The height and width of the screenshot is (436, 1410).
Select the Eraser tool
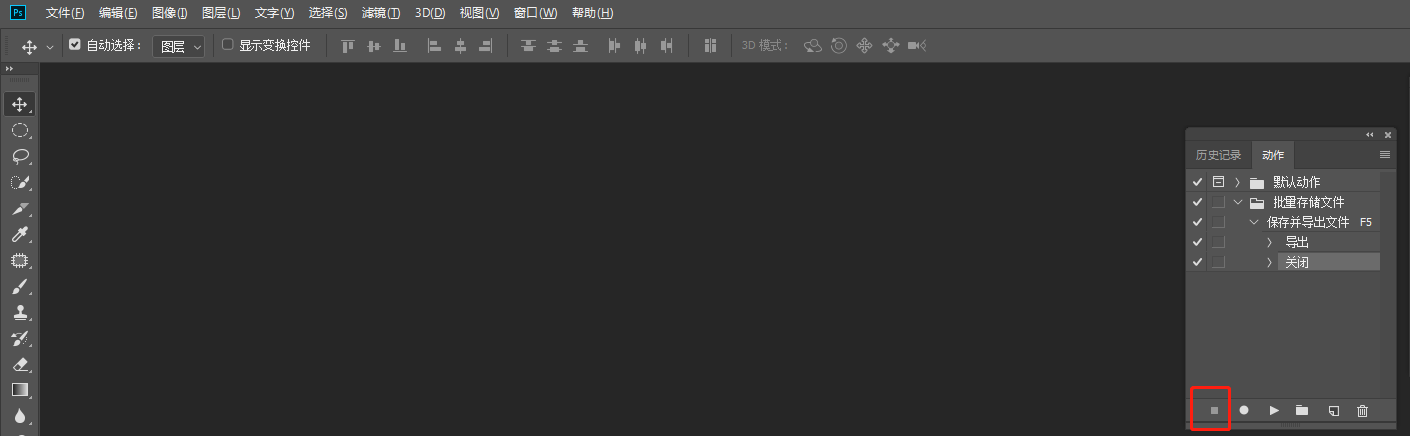19,364
